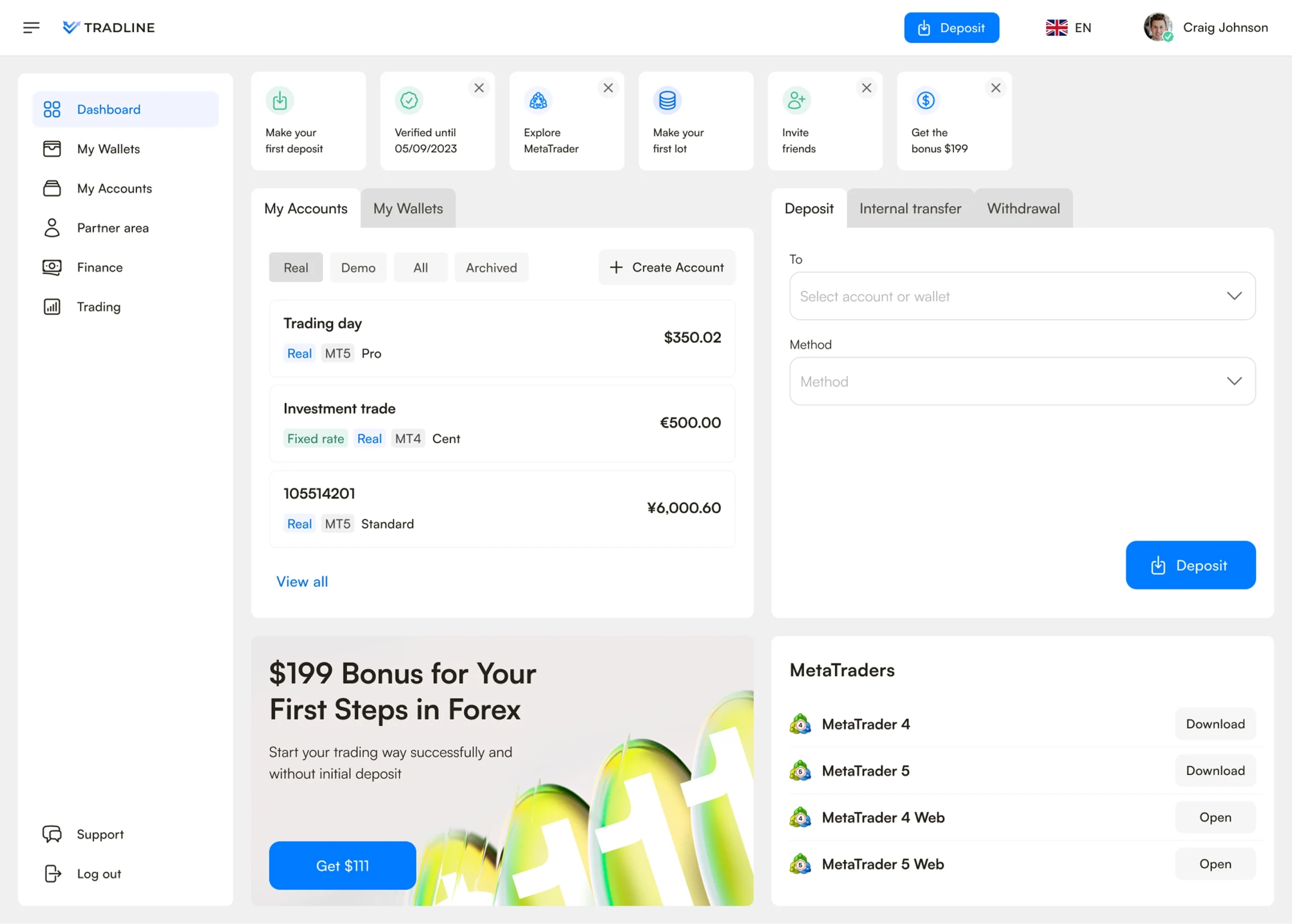The image size is (1292, 924).
Task: Click the My Wallets sidebar icon
Action: 52,149
